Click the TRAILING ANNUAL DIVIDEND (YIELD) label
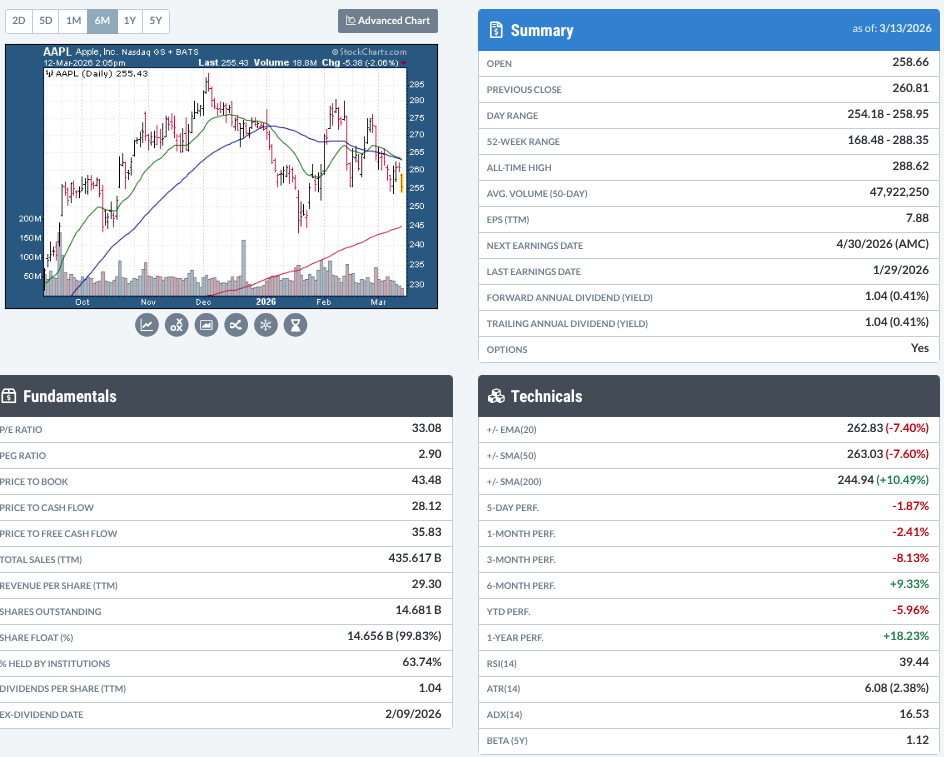 click(x=567, y=323)
